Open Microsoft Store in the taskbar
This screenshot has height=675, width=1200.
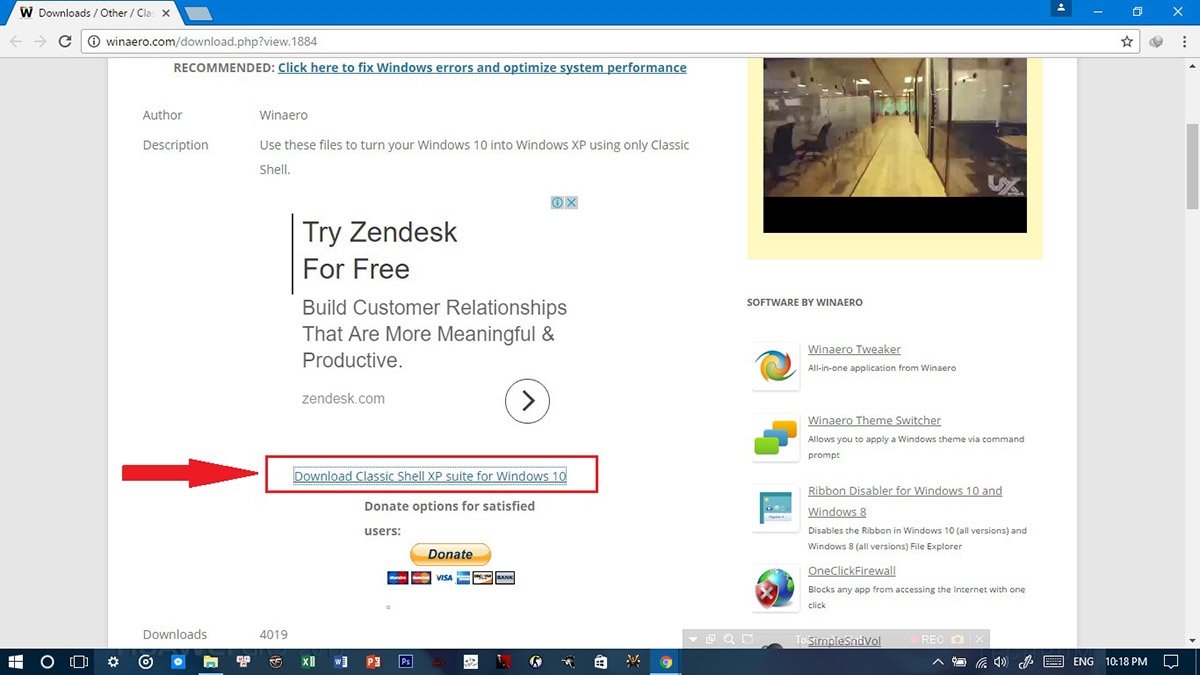[601, 661]
